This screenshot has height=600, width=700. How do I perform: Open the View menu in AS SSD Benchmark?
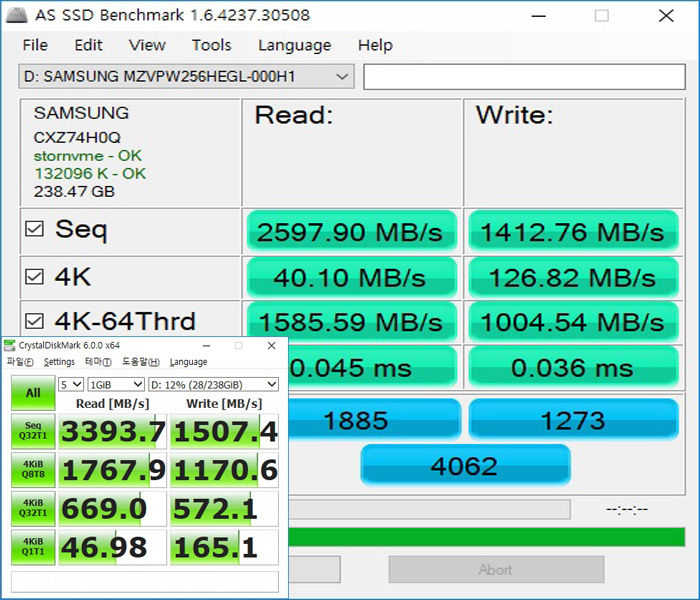pyautogui.click(x=147, y=45)
